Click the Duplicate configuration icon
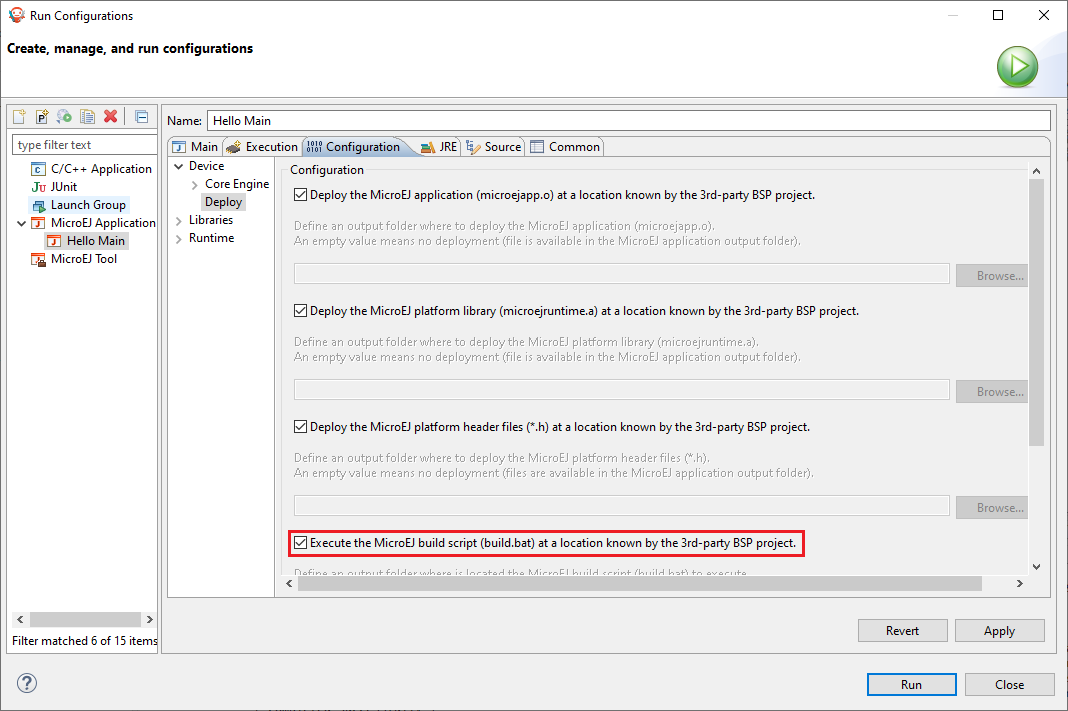Viewport: 1068px width, 711px height. [88, 117]
